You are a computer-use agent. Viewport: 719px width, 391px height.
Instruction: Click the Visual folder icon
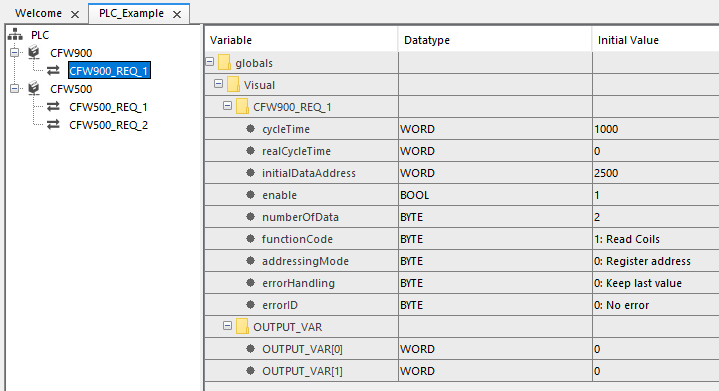(233, 84)
